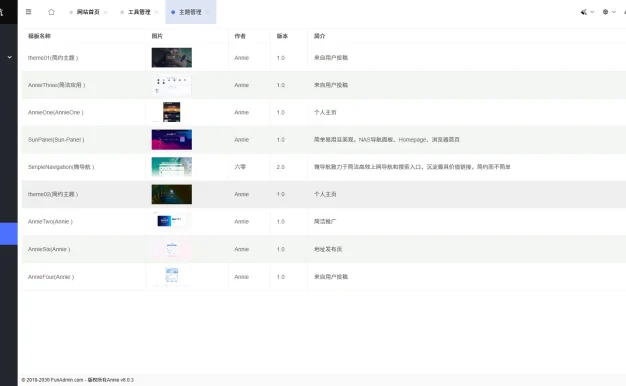Select the AnnieSix(Annie) name cell
The width and height of the screenshot is (626, 386).
[x=49, y=249]
